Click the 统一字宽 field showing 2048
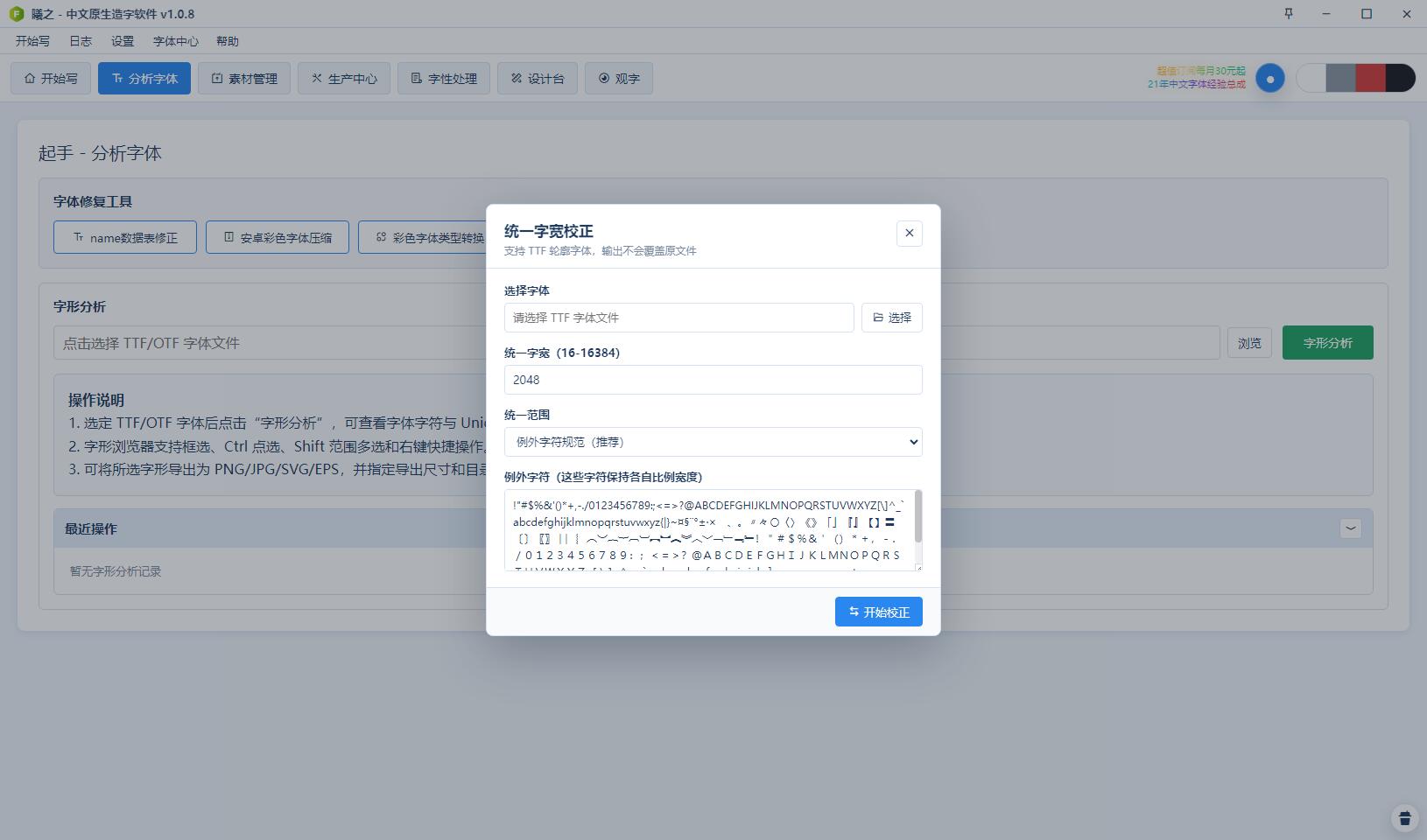Viewport: 1427px width, 840px height. 713,380
